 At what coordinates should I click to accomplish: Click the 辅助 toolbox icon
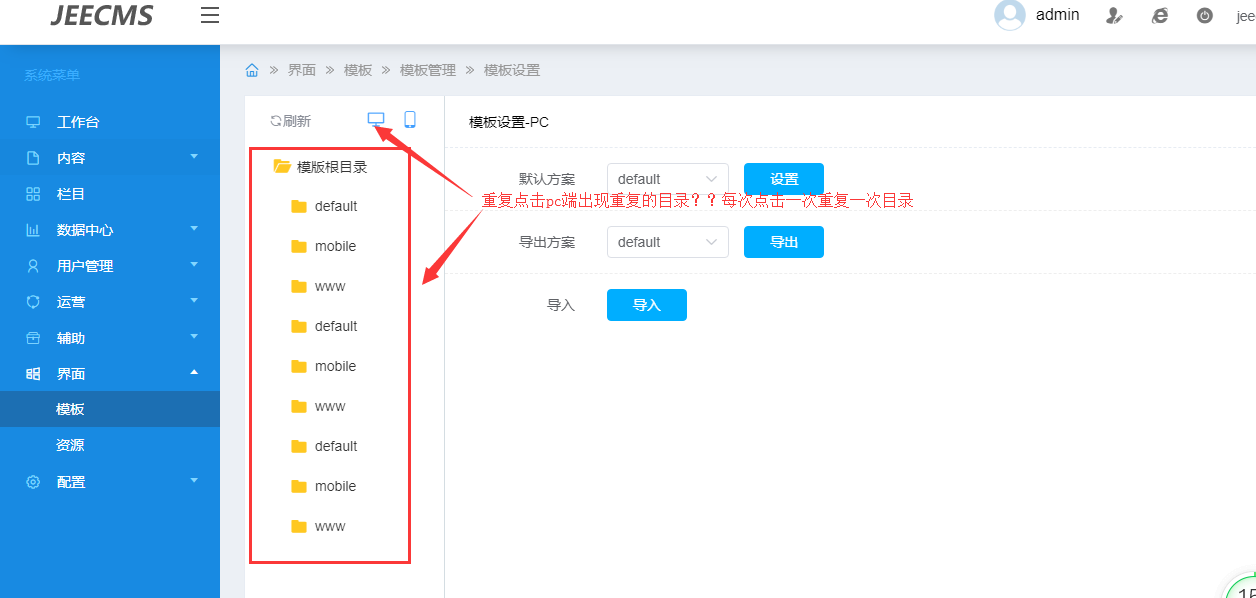pos(33,338)
